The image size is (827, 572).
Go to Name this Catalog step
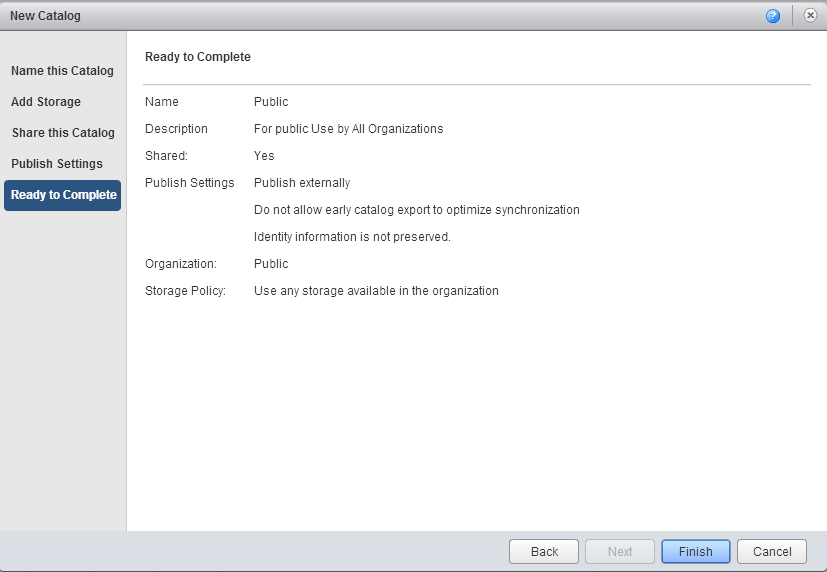tap(62, 71)
